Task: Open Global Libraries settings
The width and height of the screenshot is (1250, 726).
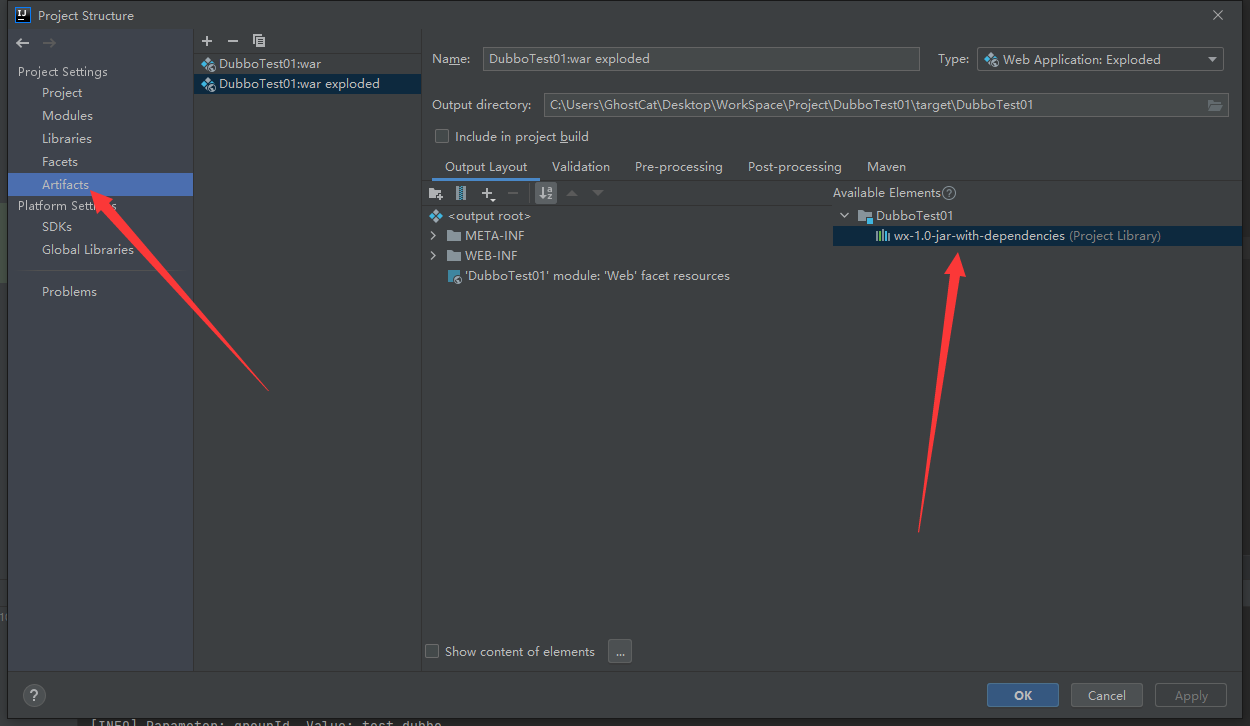Action: click(x=88, y=250)
